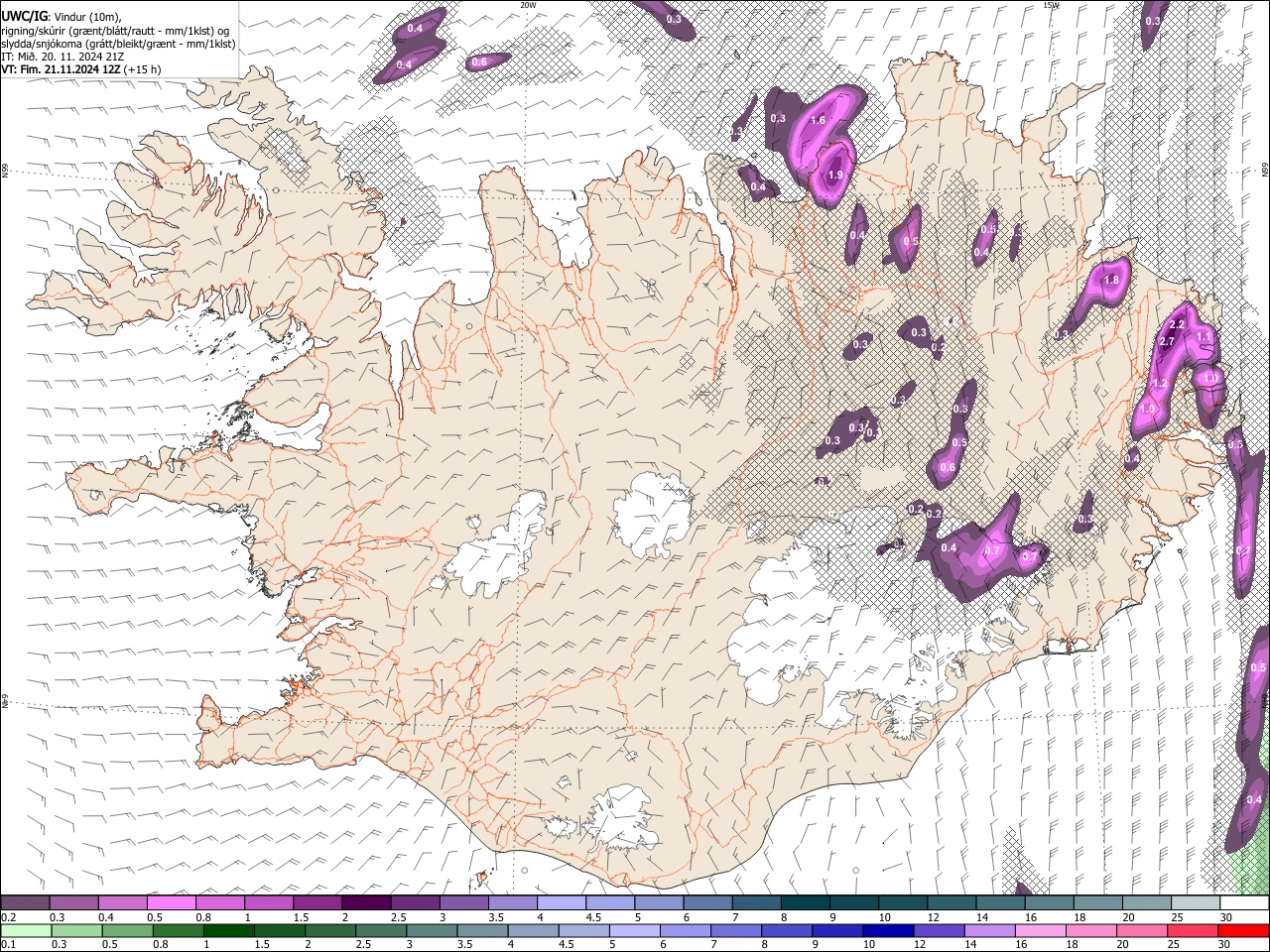Click the 'VT: Fim. 21.11.2024 12Z (+15 h)' line

(81, 69)
